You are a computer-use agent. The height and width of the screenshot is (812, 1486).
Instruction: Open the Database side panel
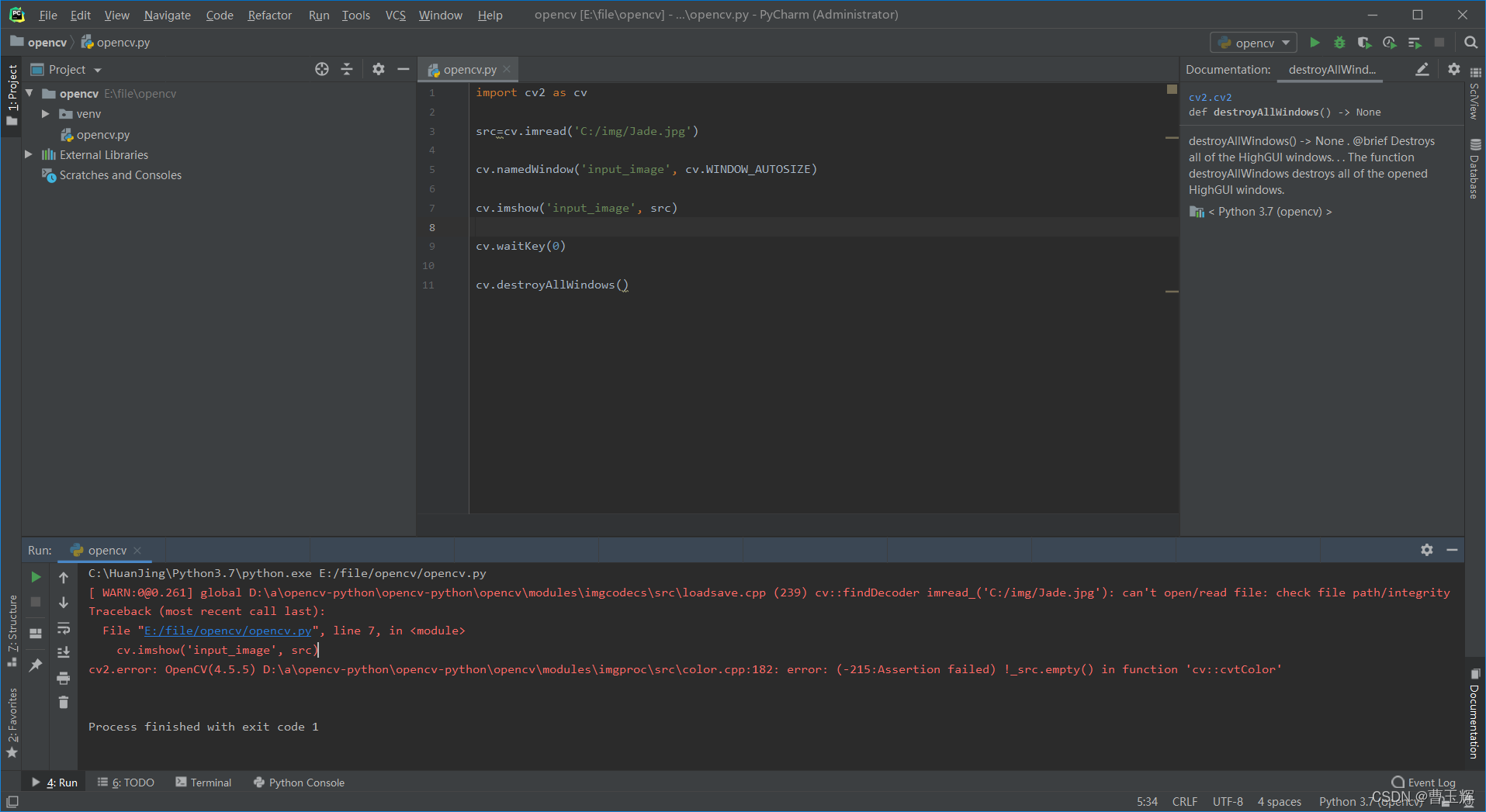(1475, 169)
